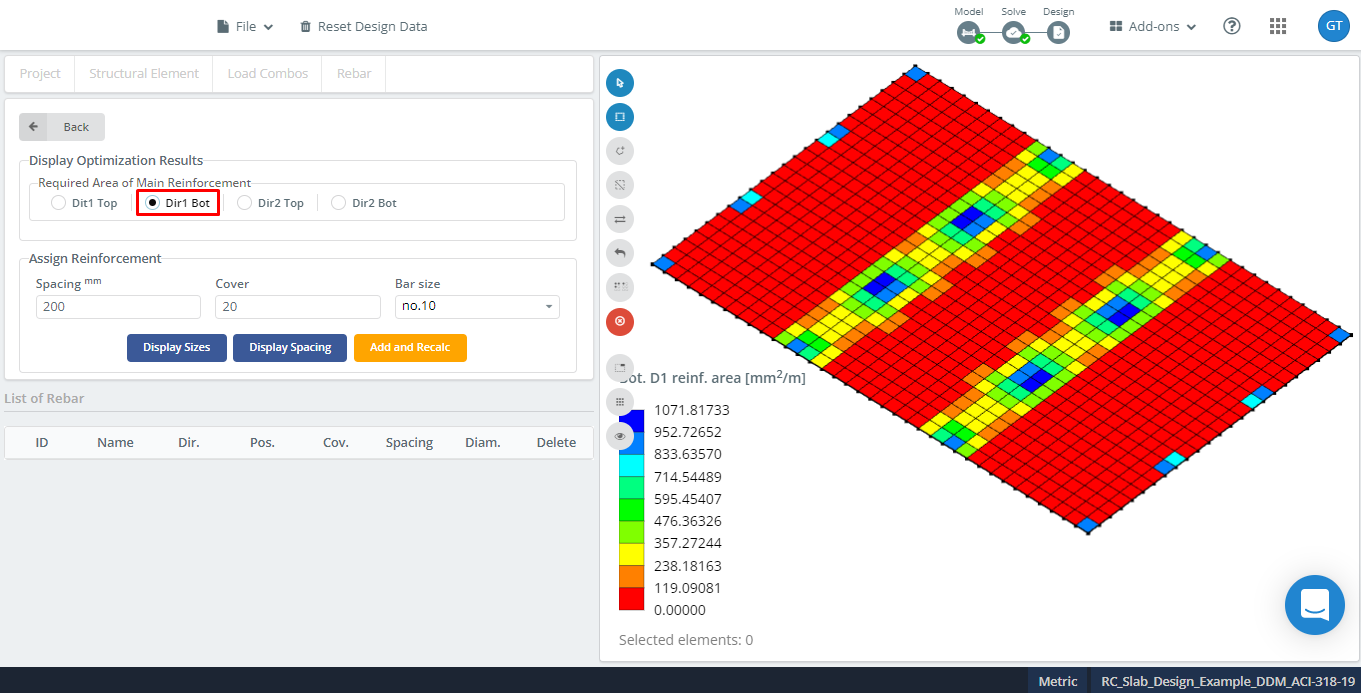The width and height of the screenshot is (1361, 693).
Task: Click the invert selection arrows icon
Action: tap(620, 219)
